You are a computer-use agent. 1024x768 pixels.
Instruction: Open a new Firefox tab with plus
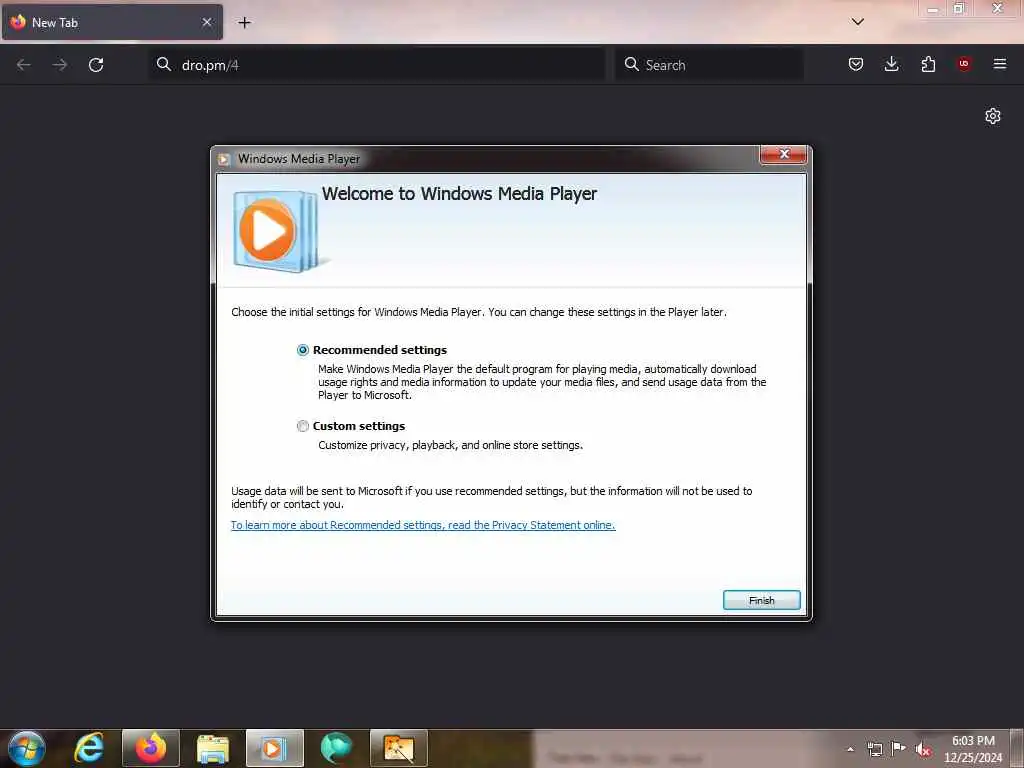[244, 22]
